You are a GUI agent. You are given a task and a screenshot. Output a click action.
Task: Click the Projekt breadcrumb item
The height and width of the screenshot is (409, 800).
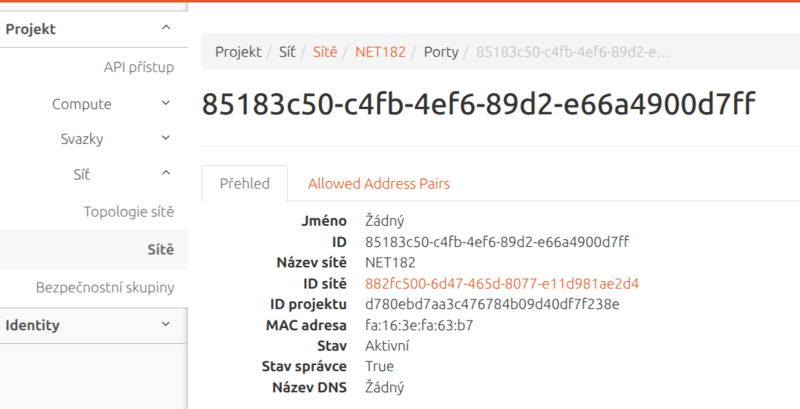point(238,51)
